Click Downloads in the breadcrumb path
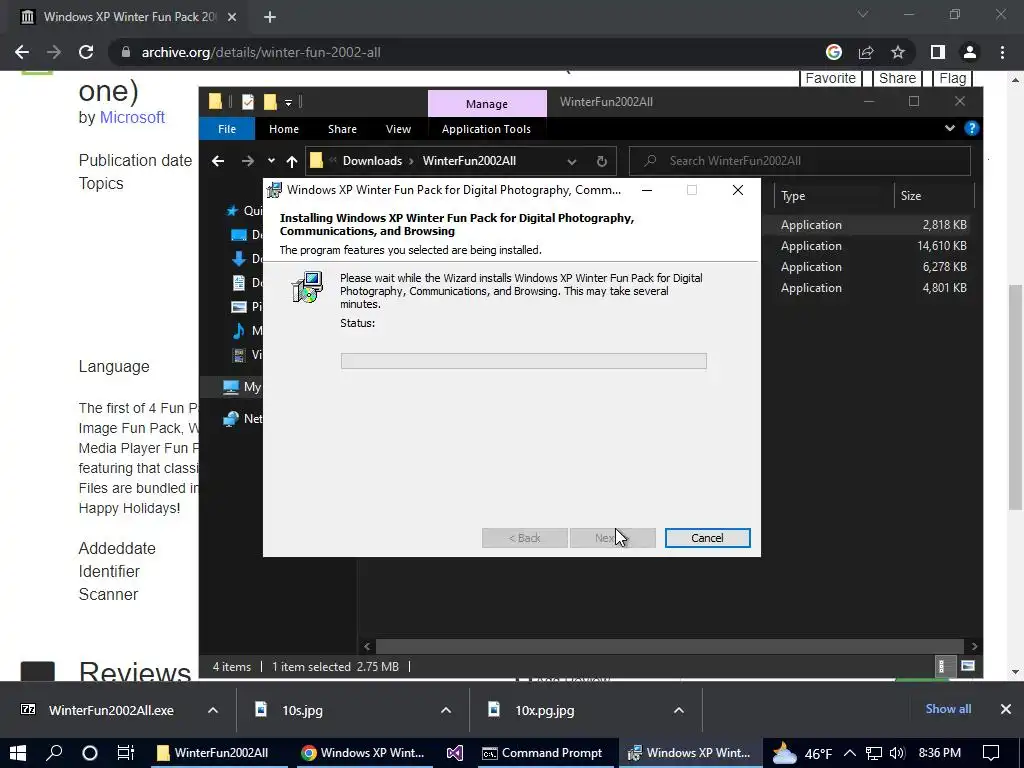The image size is (1024, 768). (372, 161)
